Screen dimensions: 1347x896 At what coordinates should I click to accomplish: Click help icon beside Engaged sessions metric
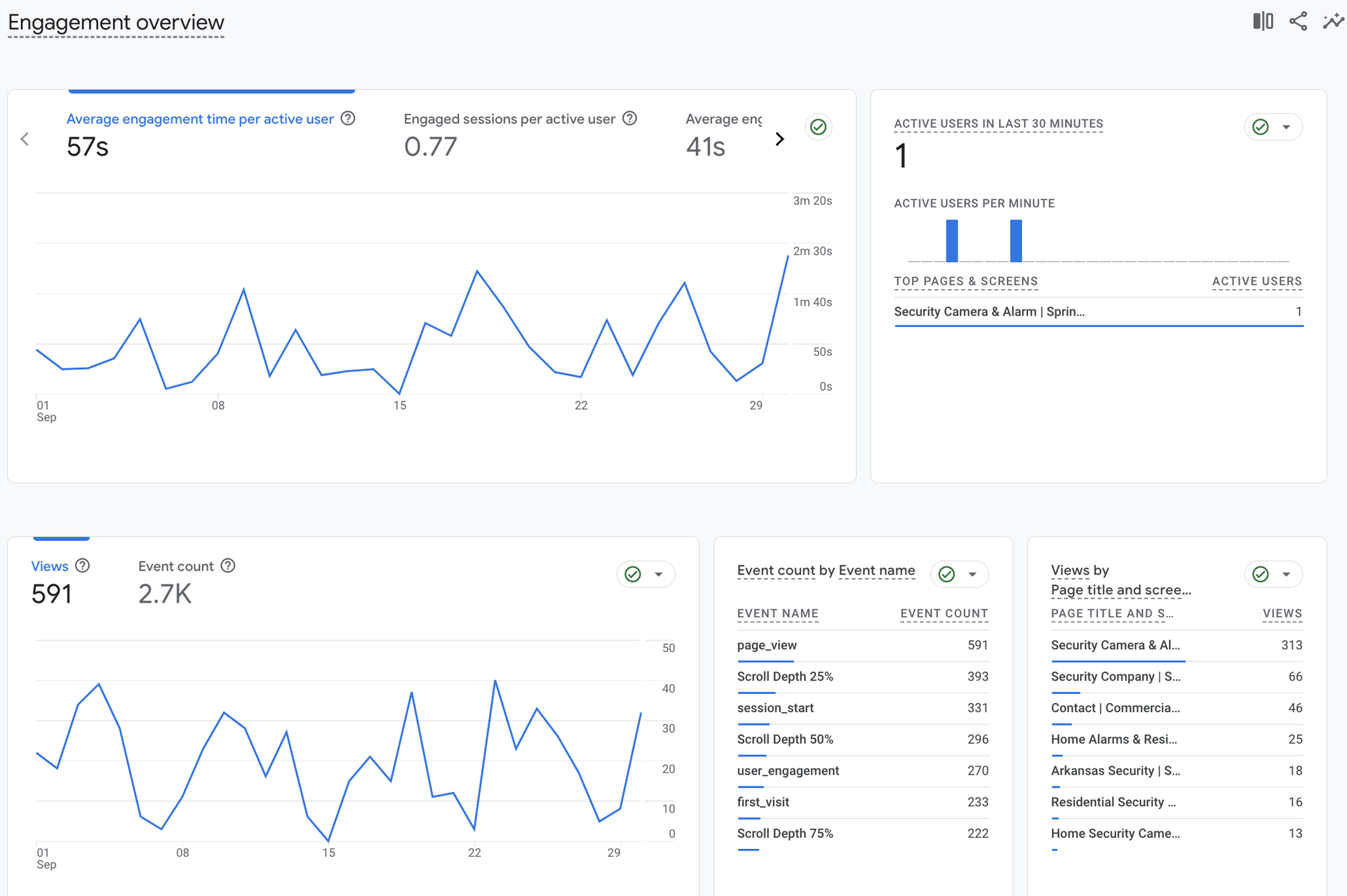630,119
